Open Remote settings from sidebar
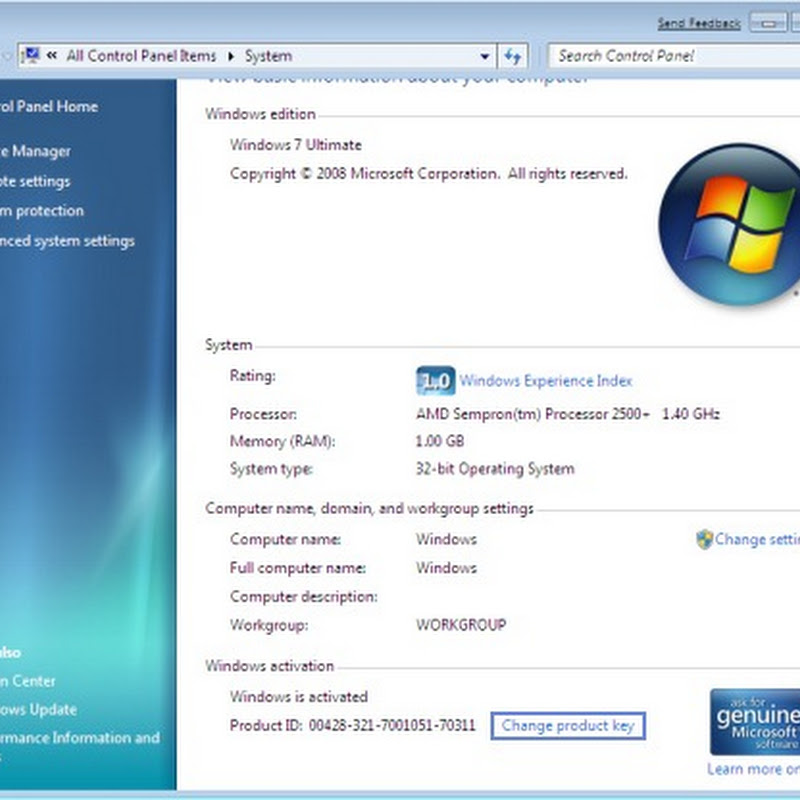800x800 pixels. 35,182
